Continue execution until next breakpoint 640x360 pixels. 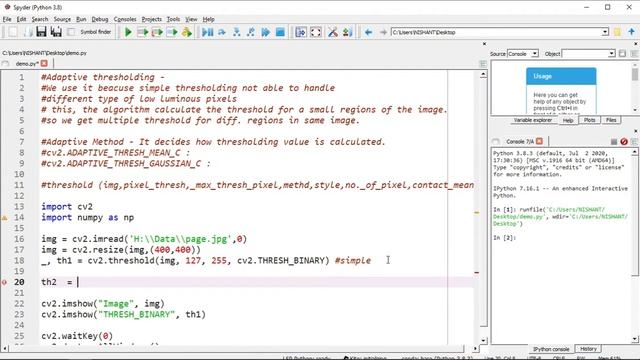pos(265,32)
